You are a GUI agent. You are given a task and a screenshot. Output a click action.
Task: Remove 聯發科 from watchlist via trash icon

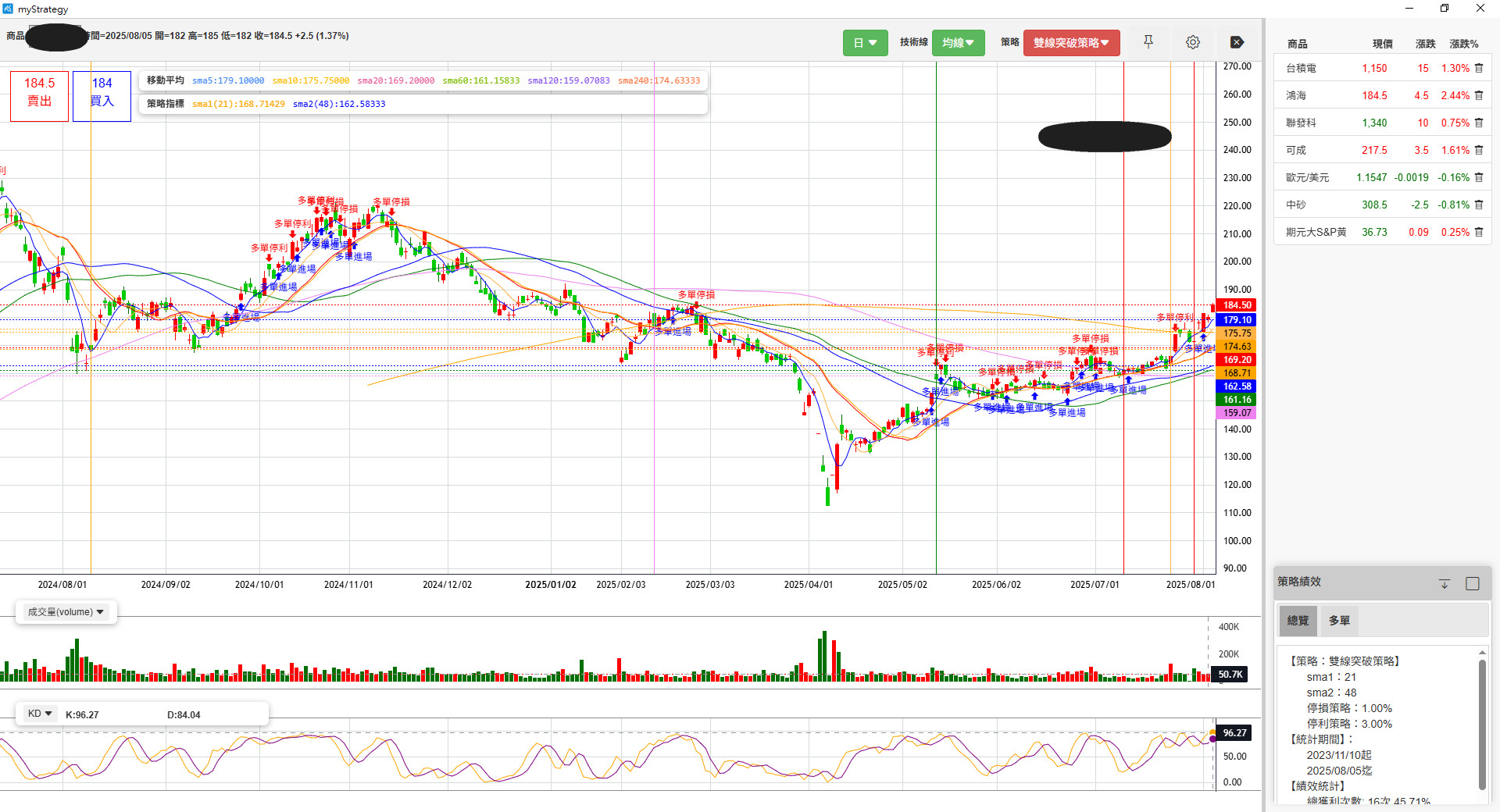(x=1479, y=123)
